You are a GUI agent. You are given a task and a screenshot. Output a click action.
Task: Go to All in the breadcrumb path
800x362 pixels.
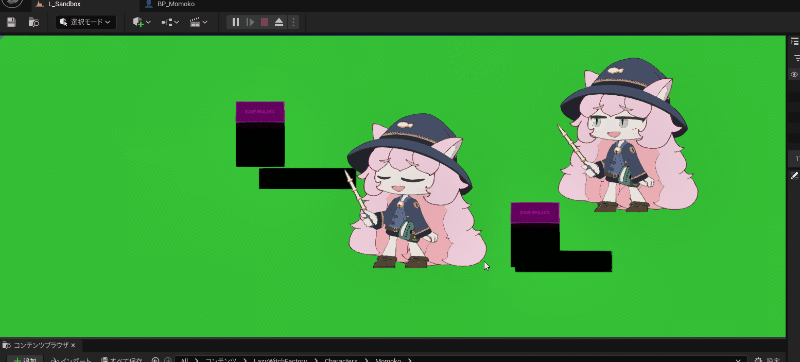click(x=185, y=360)
